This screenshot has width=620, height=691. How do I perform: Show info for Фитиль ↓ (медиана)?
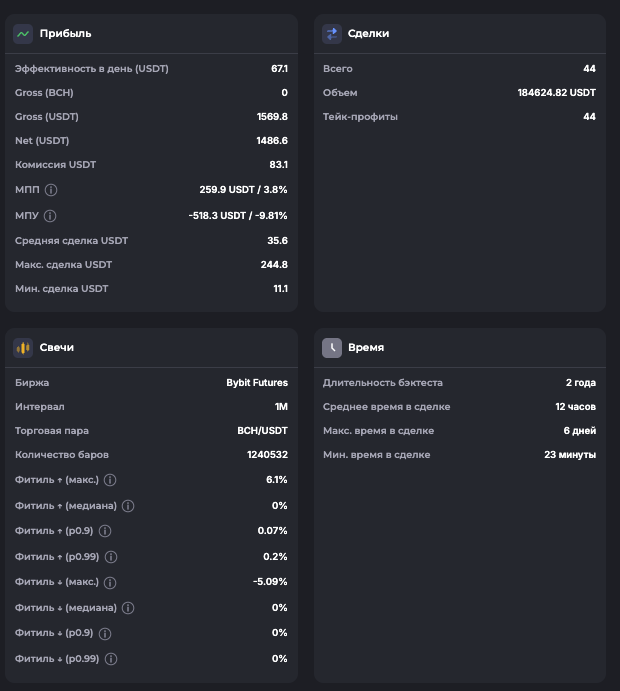click(x=128, y=608)
